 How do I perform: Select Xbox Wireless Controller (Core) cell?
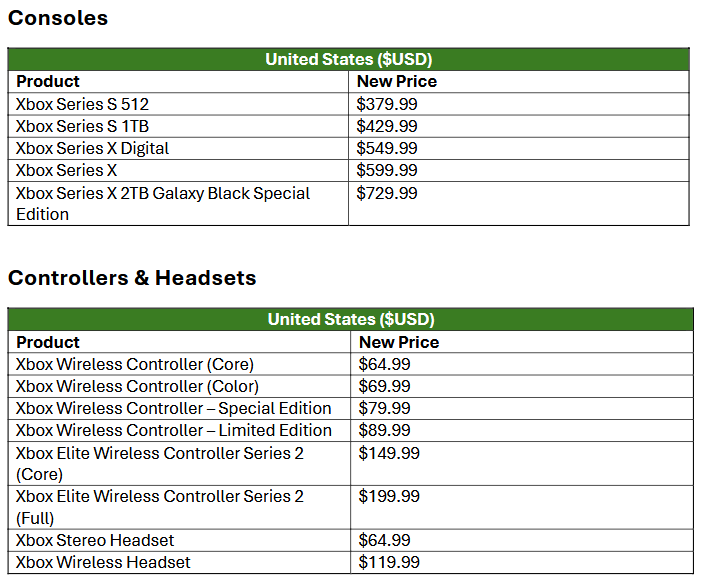[135, 364]
